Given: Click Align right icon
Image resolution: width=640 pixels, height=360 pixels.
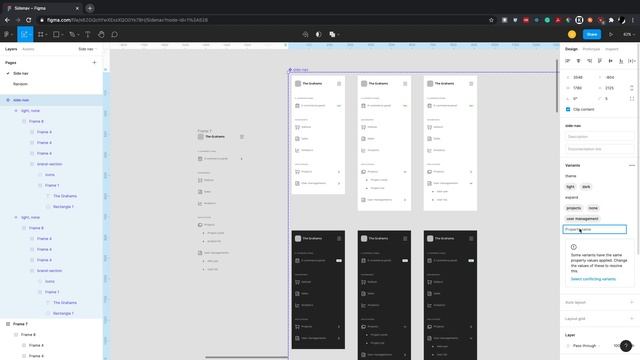Looking at the screenshot, I should click(589, 61).
